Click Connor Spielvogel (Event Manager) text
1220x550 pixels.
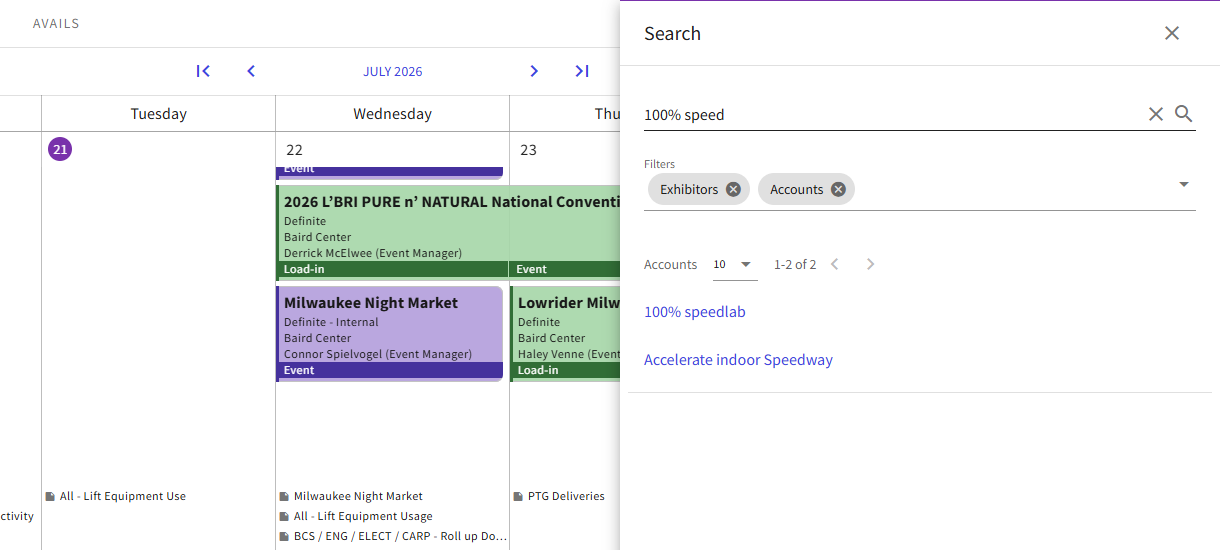pos(378,354)
